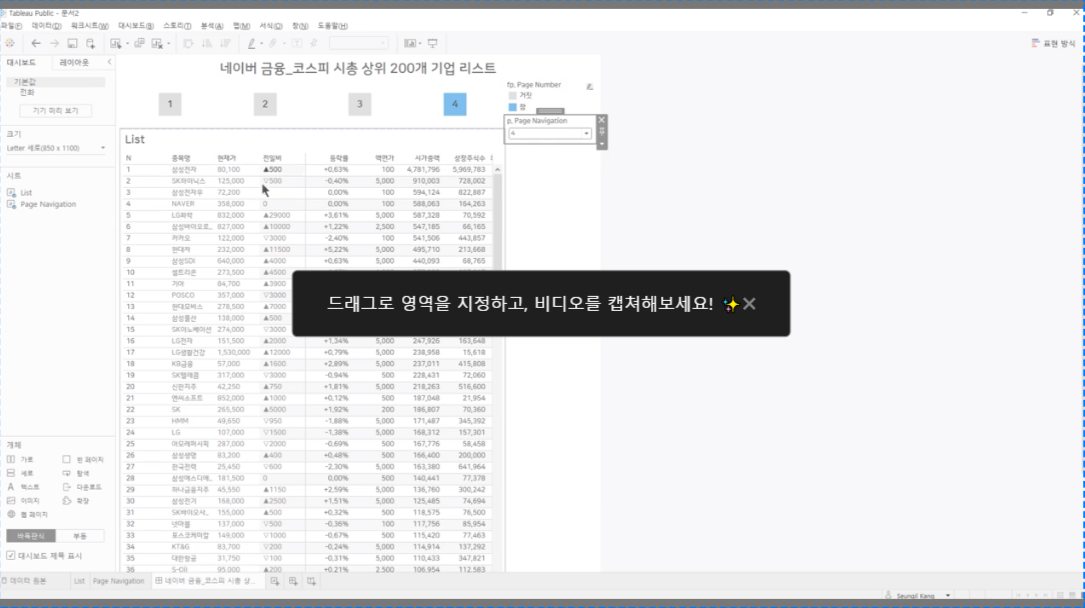Open the 워크시트 menu
This screenshot has width=1085, height=608.
point(89,26)
